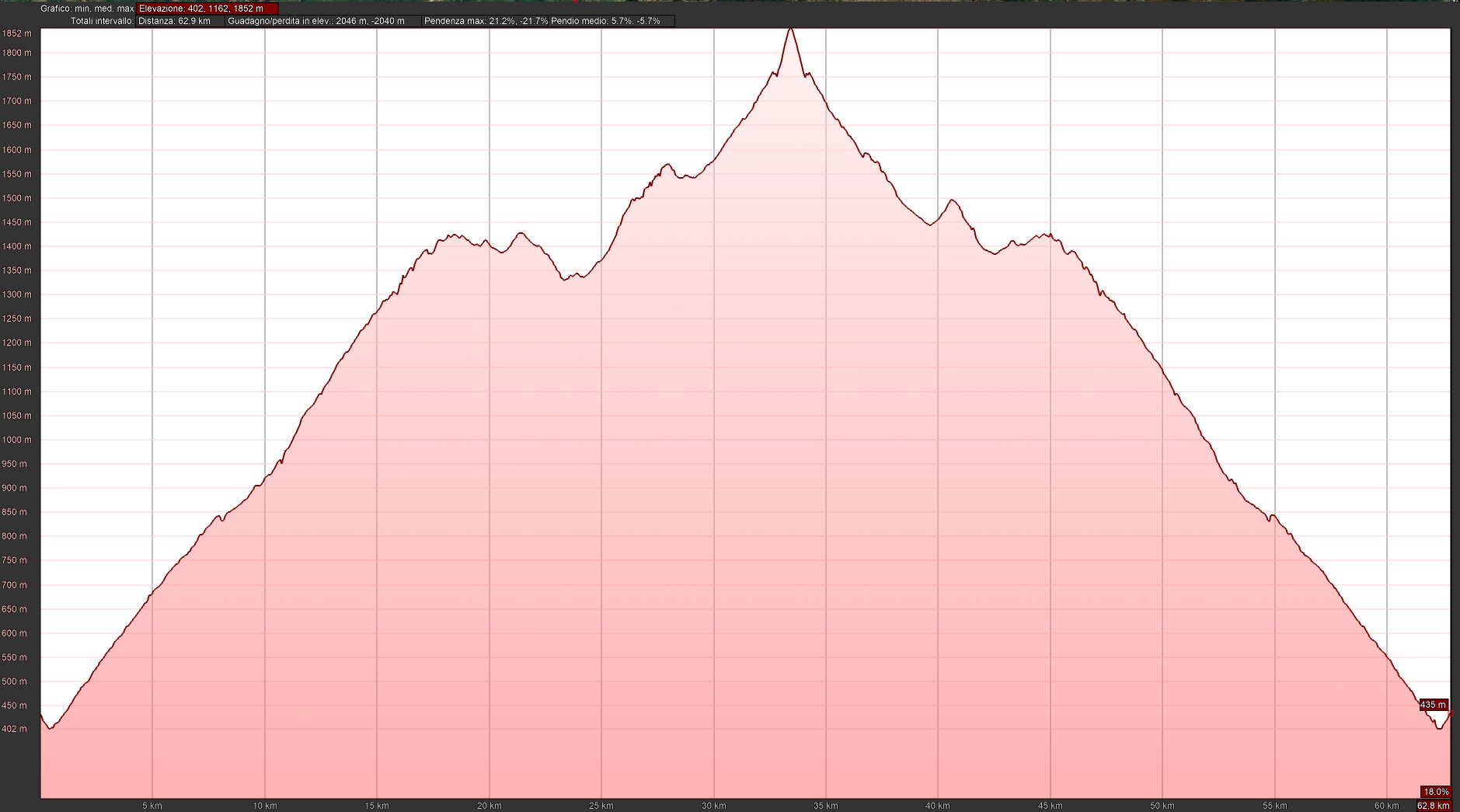
Task: Click the 62.8 km distance cursor label
Action: point(1434,806)
